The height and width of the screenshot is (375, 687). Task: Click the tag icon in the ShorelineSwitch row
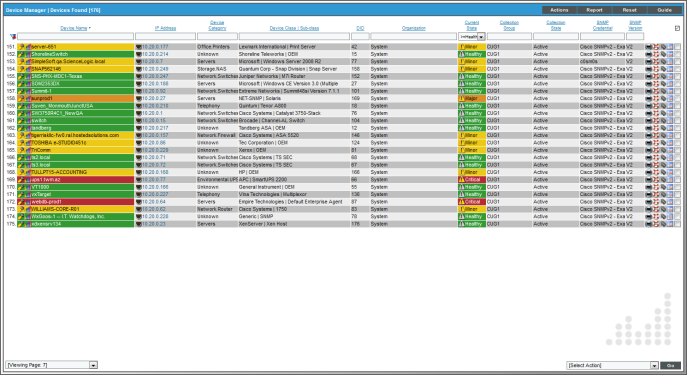point(663,54)
